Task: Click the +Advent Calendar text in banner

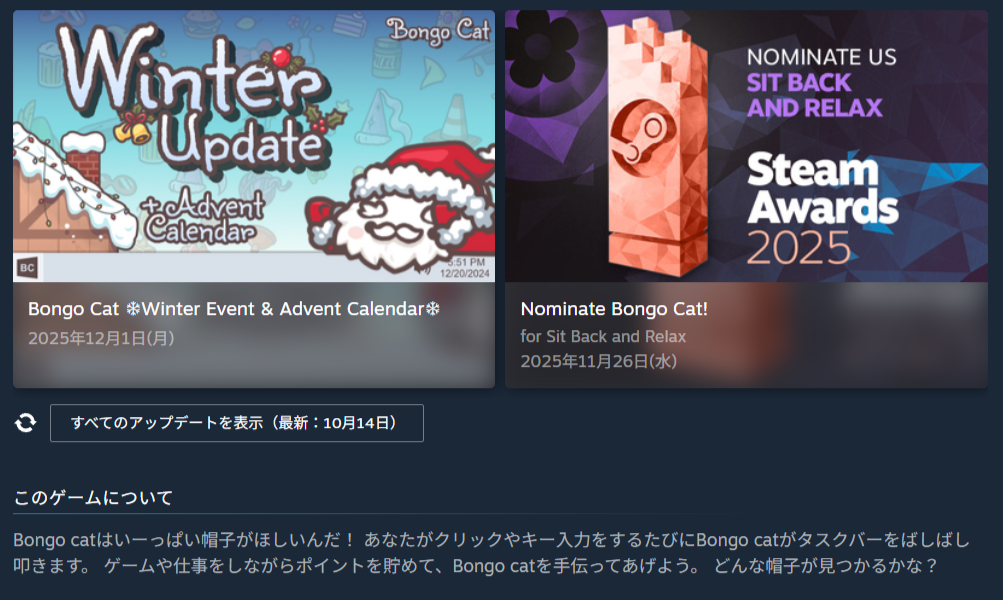Action: coord(203,216)
